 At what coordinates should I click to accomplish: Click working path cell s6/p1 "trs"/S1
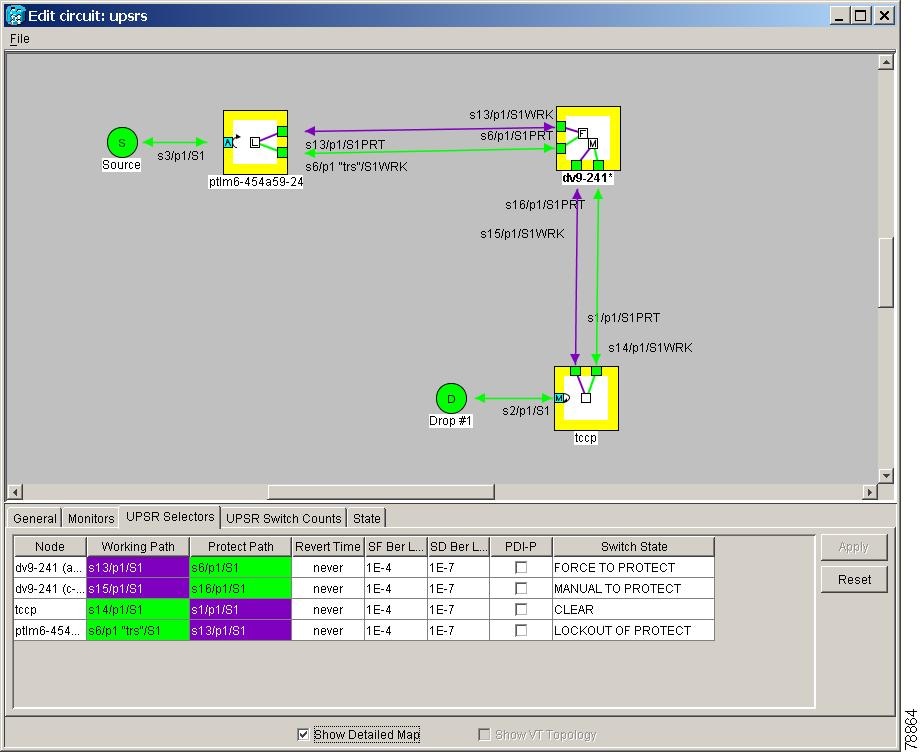[x=138, y=630]
